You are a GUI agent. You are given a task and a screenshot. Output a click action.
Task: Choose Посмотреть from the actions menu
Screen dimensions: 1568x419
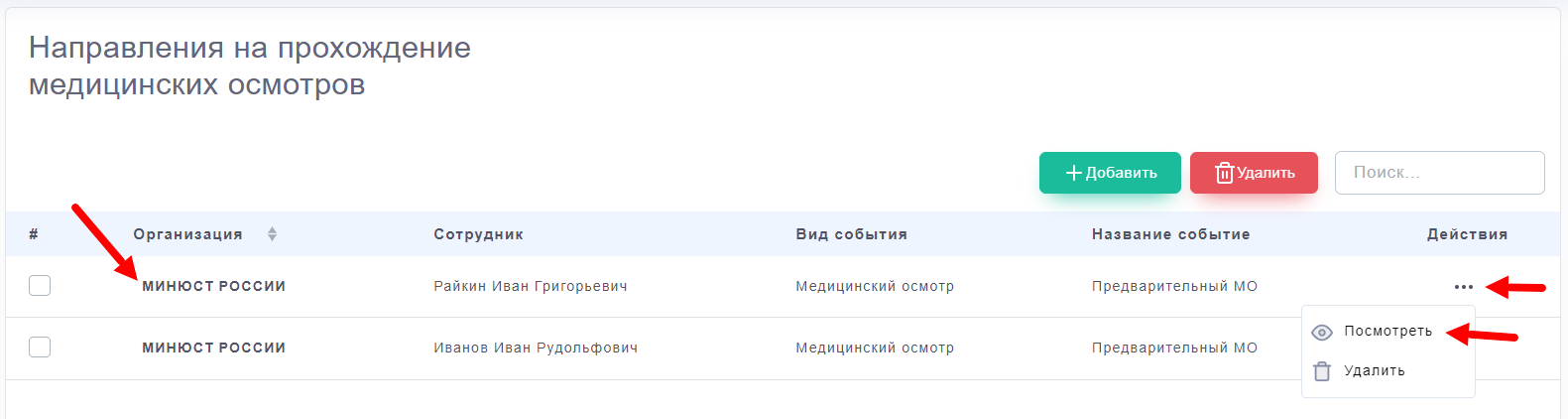pyautogui.click(x=1387, y=332)
